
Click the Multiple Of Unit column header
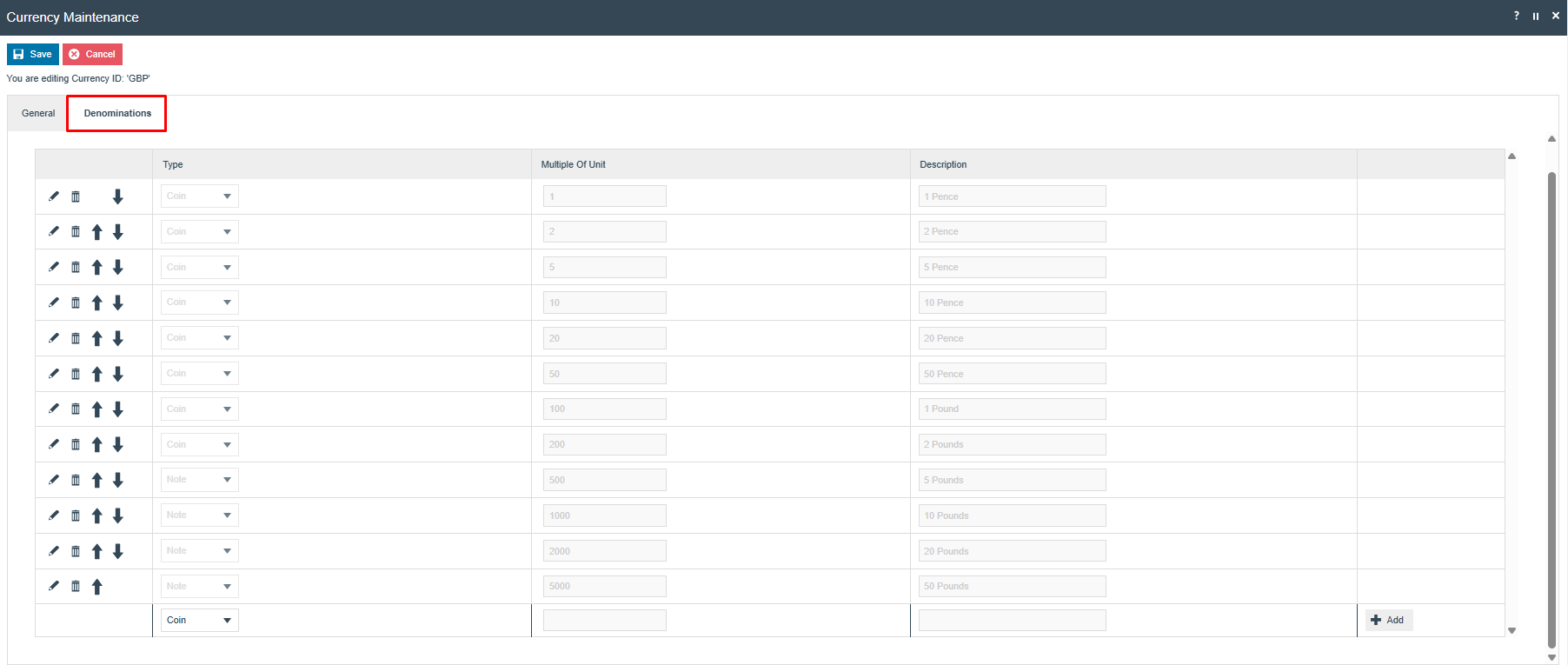(721, 164)
